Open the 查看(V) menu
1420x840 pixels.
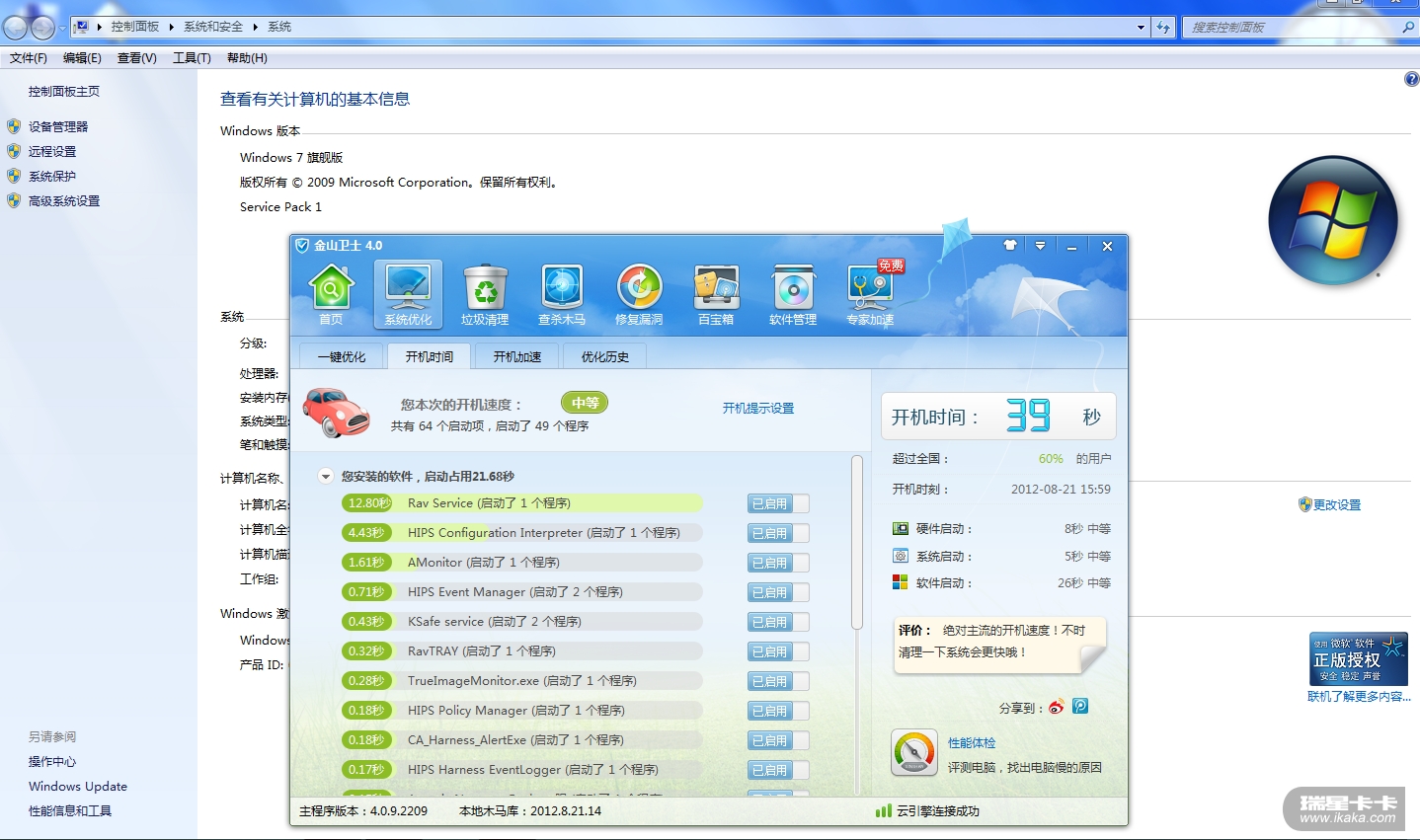pos(137,58)
